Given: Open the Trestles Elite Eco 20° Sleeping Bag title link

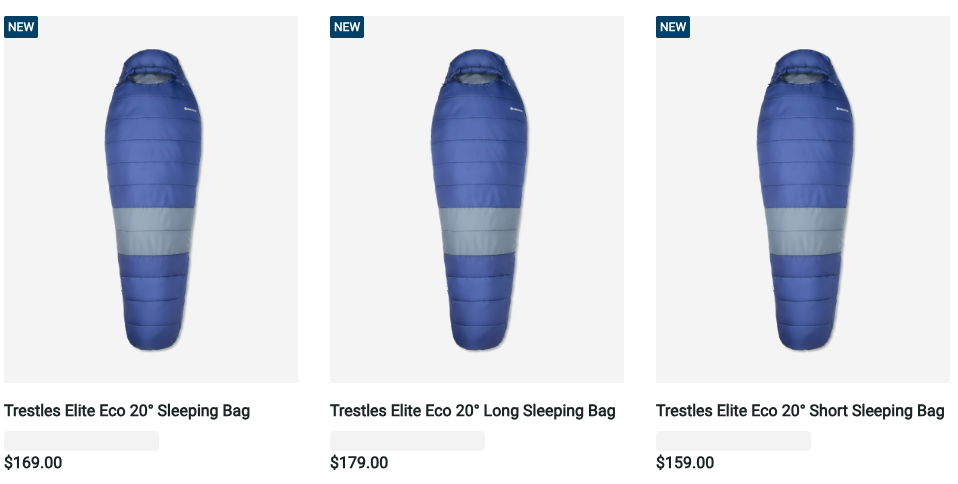Looking at the screenshot, I should point(127,411).
